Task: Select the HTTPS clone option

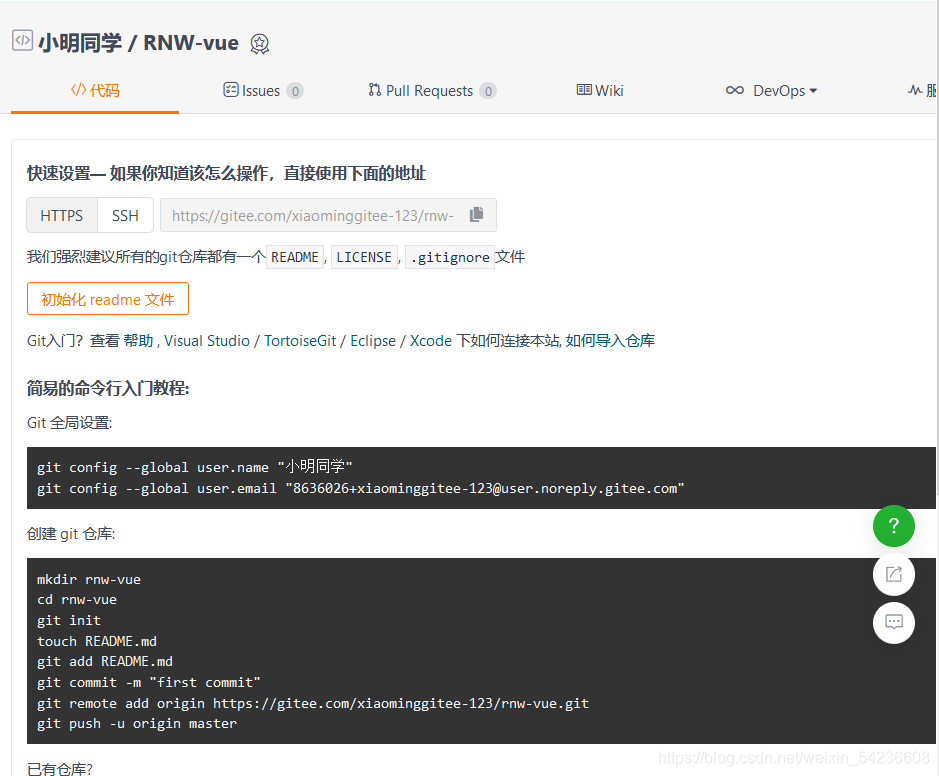Action: click(x=62, y=216)
